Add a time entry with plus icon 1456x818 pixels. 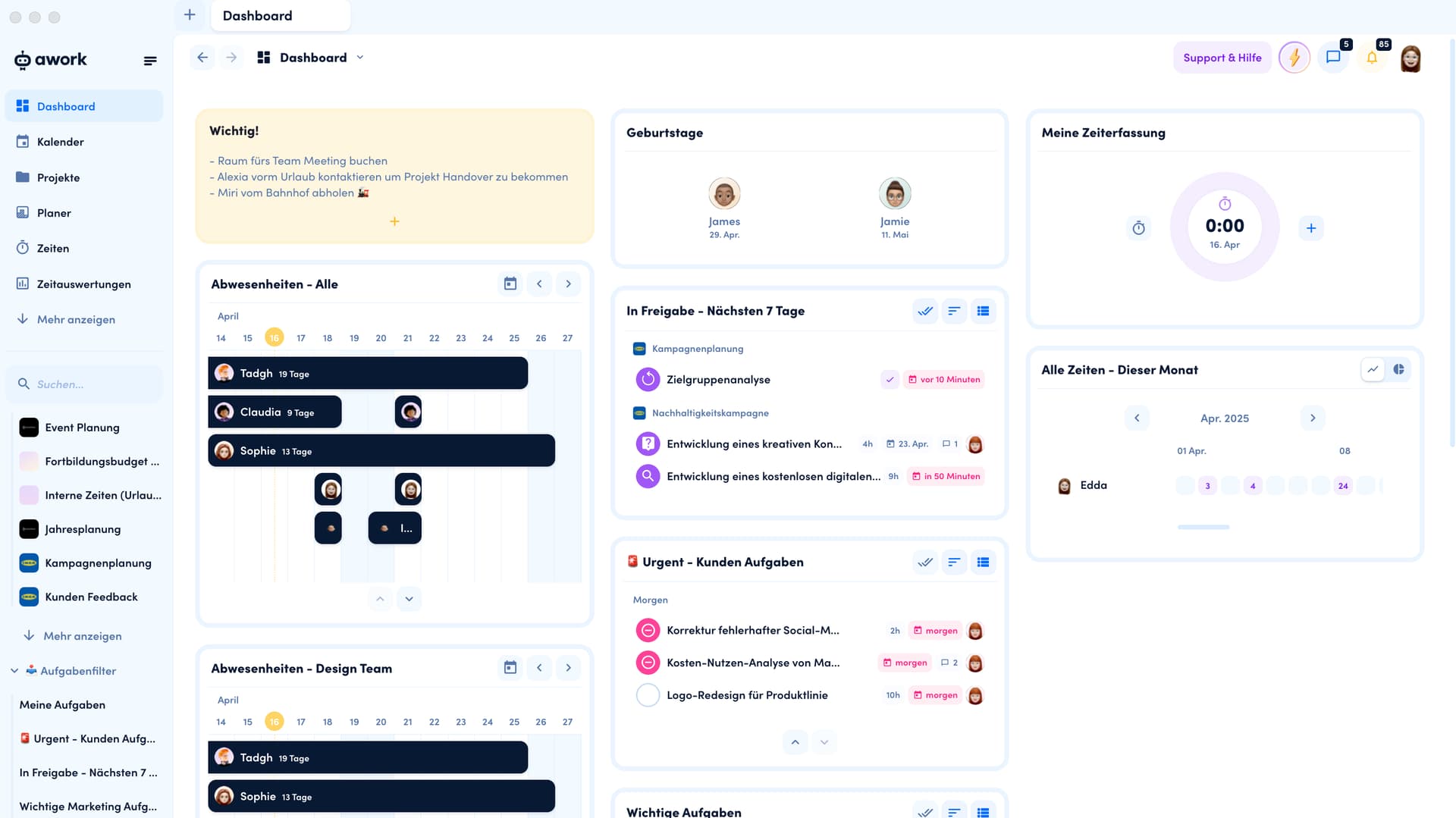point(1310,228)
